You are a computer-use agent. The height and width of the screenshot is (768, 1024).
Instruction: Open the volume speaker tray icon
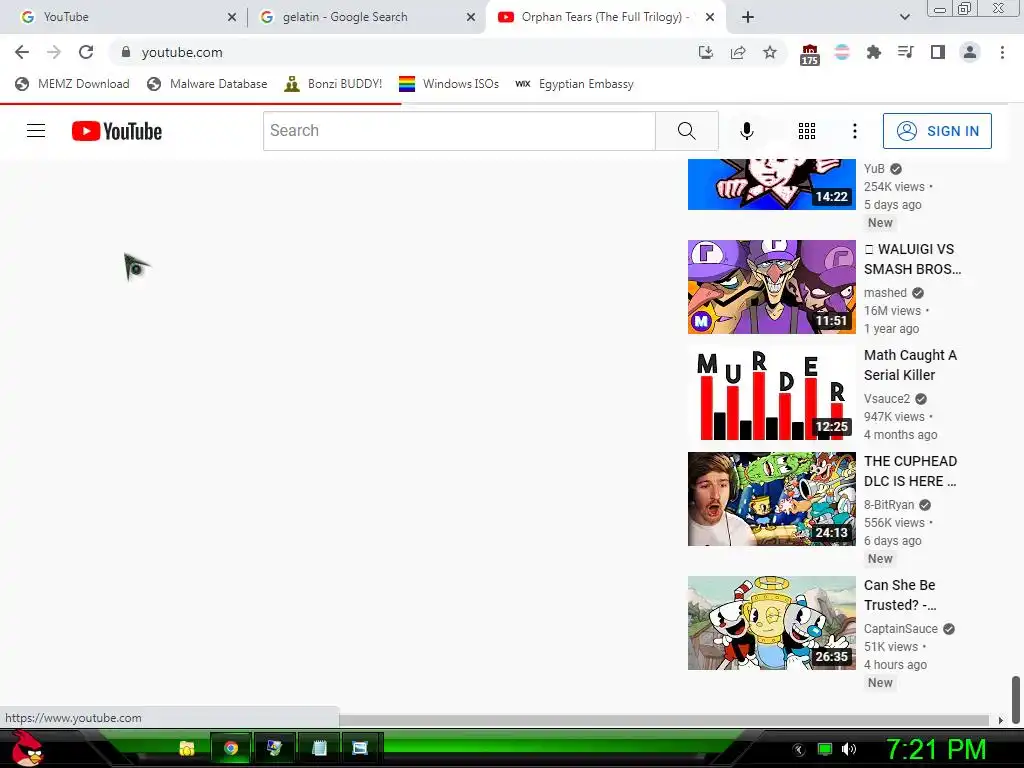[849, 749]
